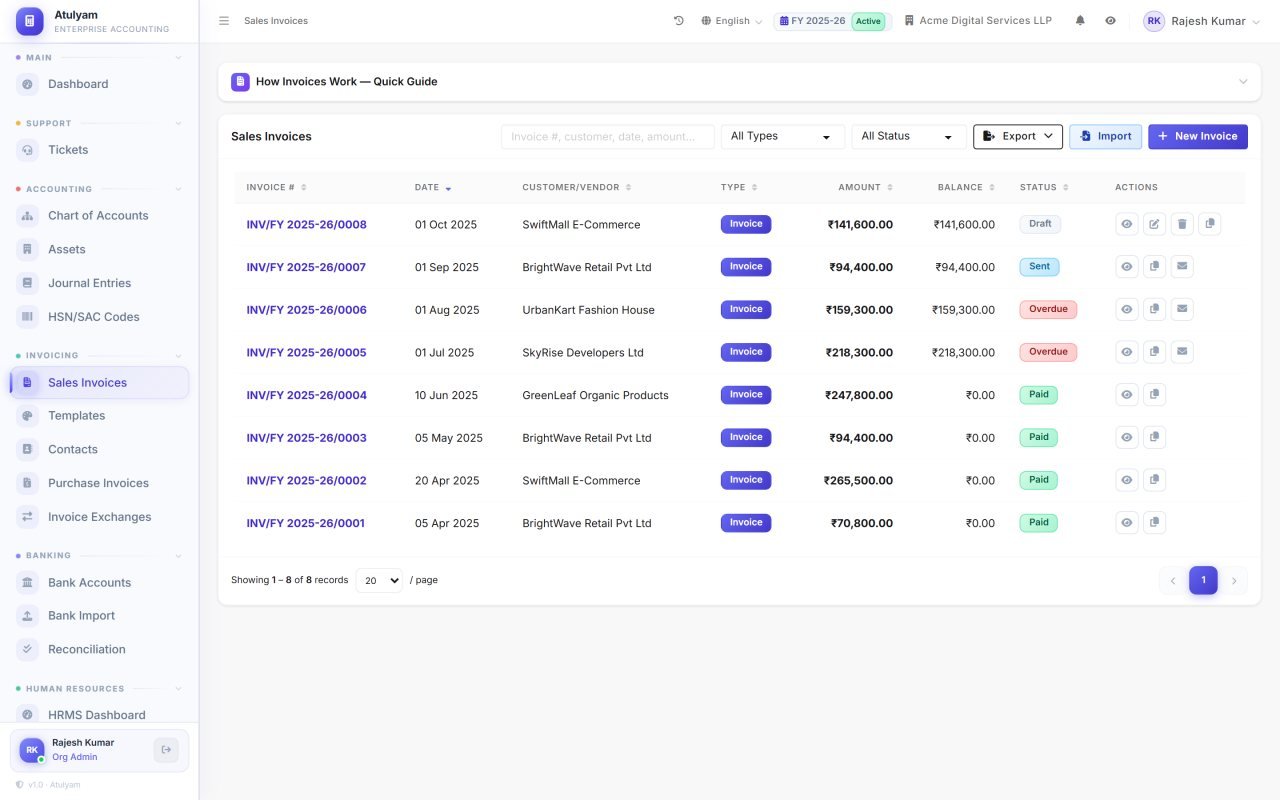Duplicate invoice 0008 via copy icon

pos(1209,224)
